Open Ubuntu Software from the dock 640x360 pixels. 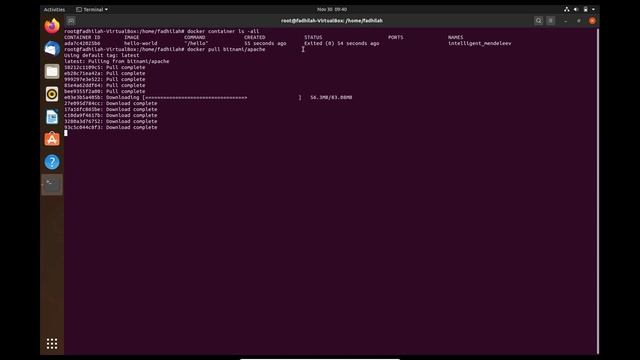52,139
